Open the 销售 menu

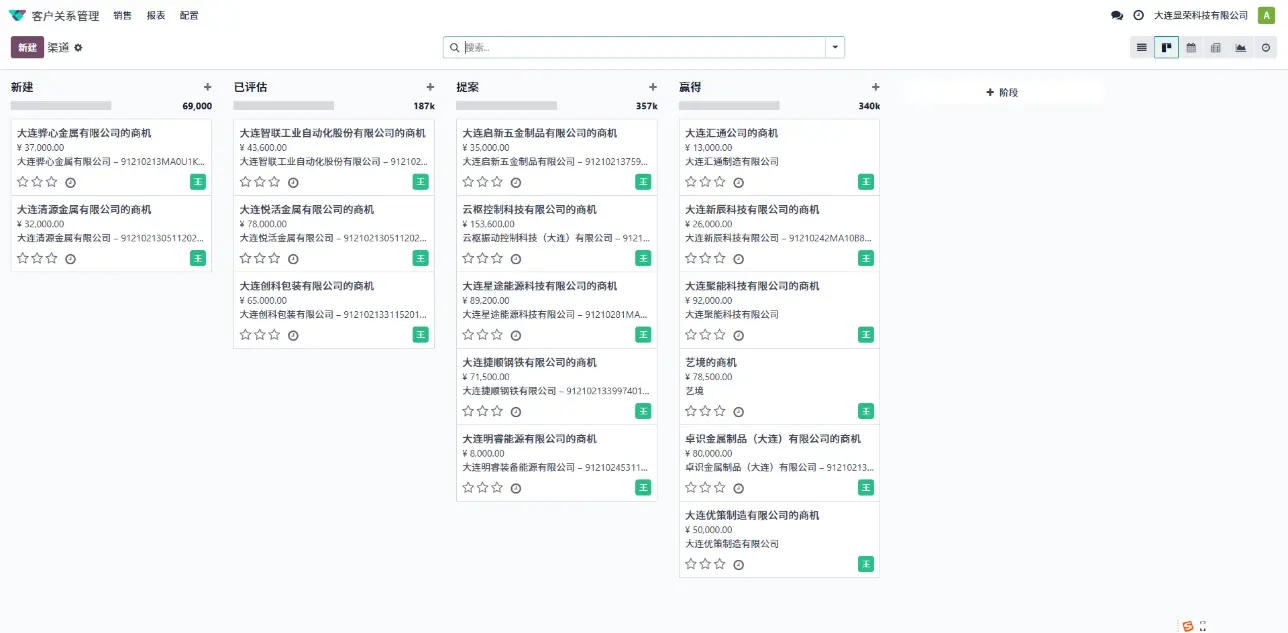click(122, 16)
